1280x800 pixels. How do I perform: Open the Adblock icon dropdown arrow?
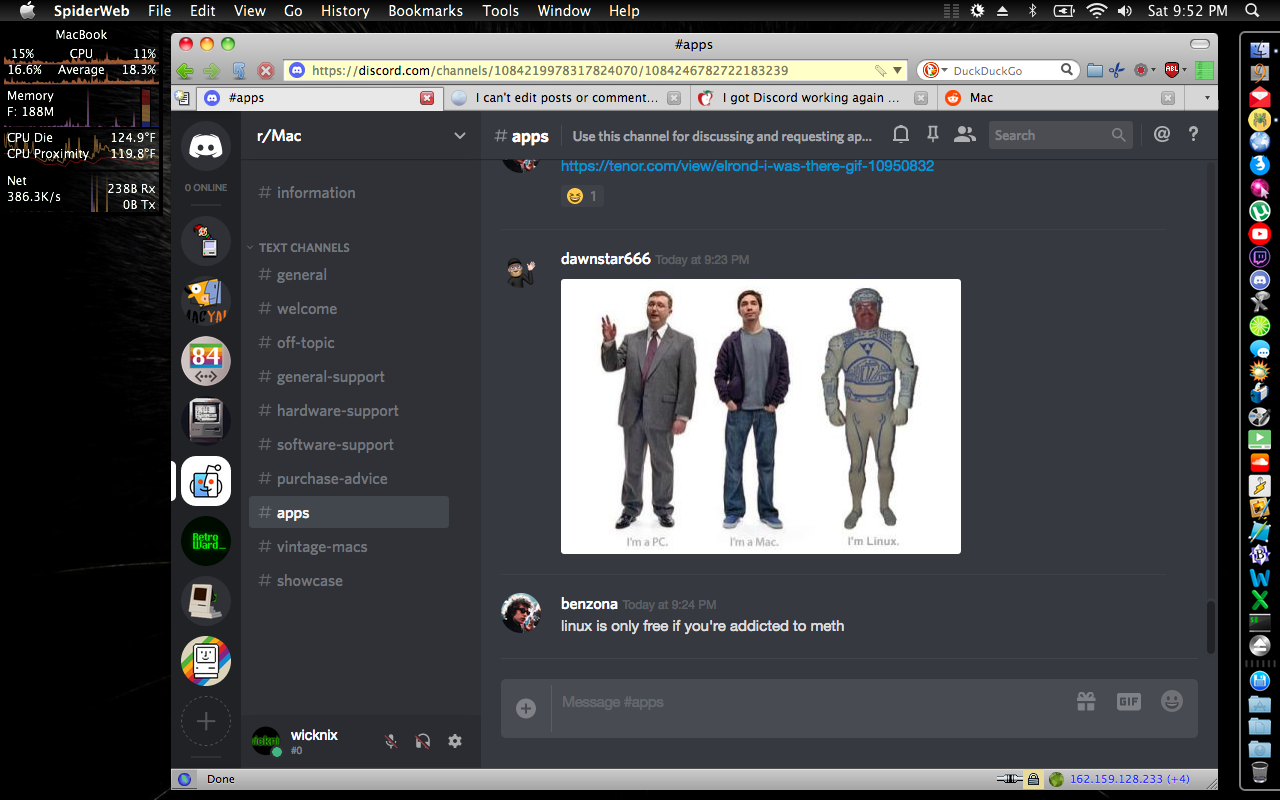click(x=1184, y=70)
